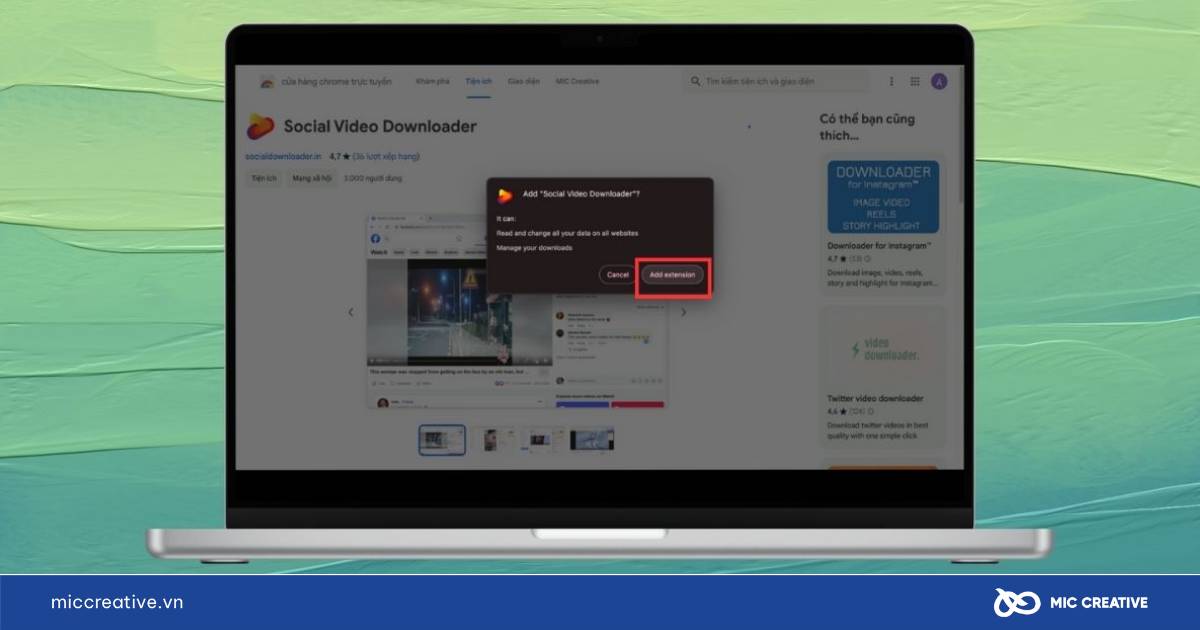Cancel the add extension dialog
The height and width of the screenshot is (630, 1200).
617,275
